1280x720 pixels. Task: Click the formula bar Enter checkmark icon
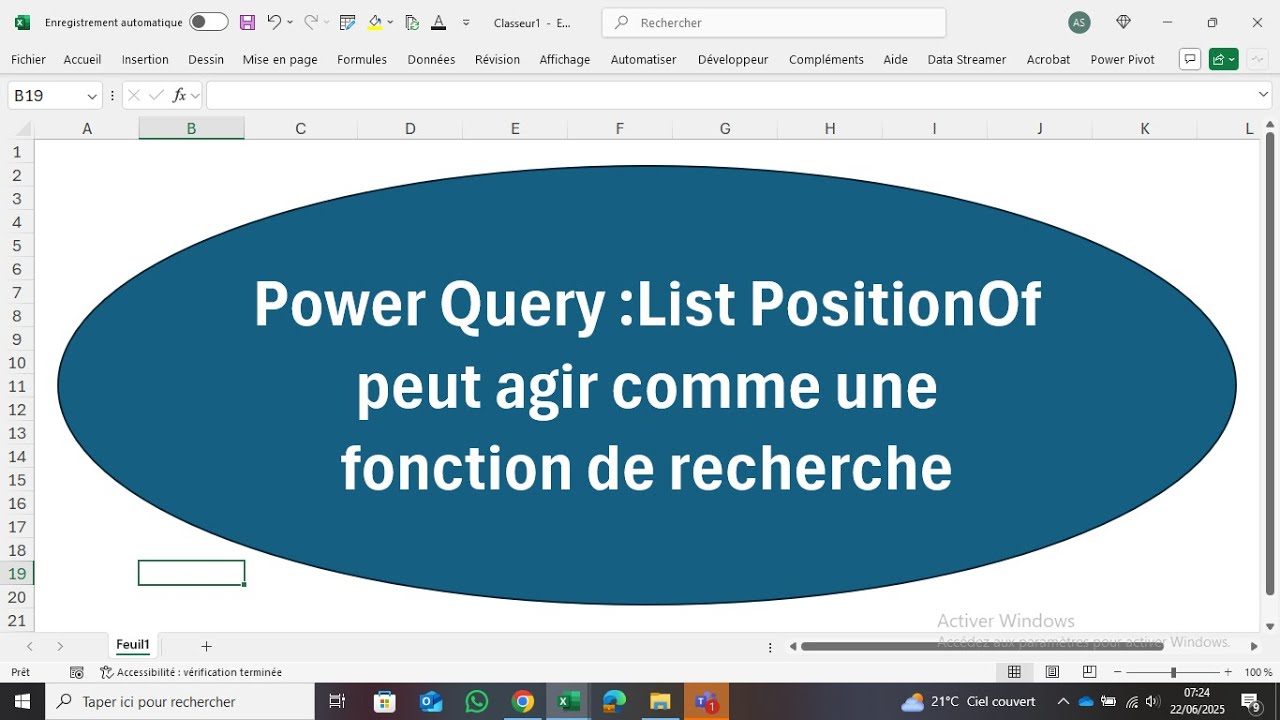point(156,96)
